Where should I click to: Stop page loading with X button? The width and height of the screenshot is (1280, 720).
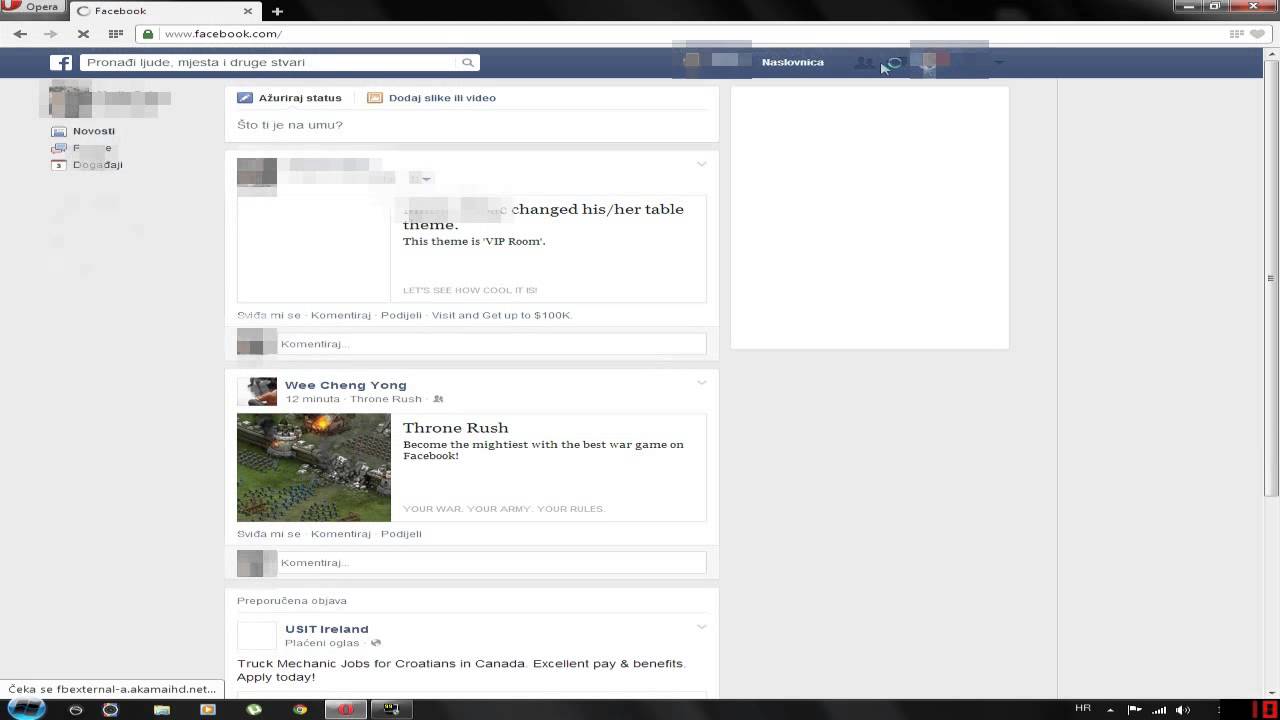point(83,34)
